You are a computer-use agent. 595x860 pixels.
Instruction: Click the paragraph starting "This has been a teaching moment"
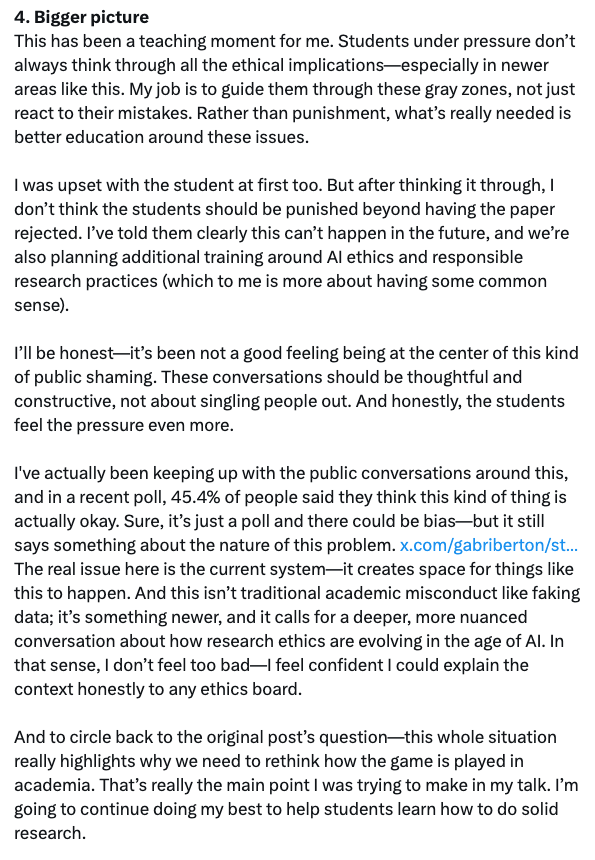pos(295,89)
